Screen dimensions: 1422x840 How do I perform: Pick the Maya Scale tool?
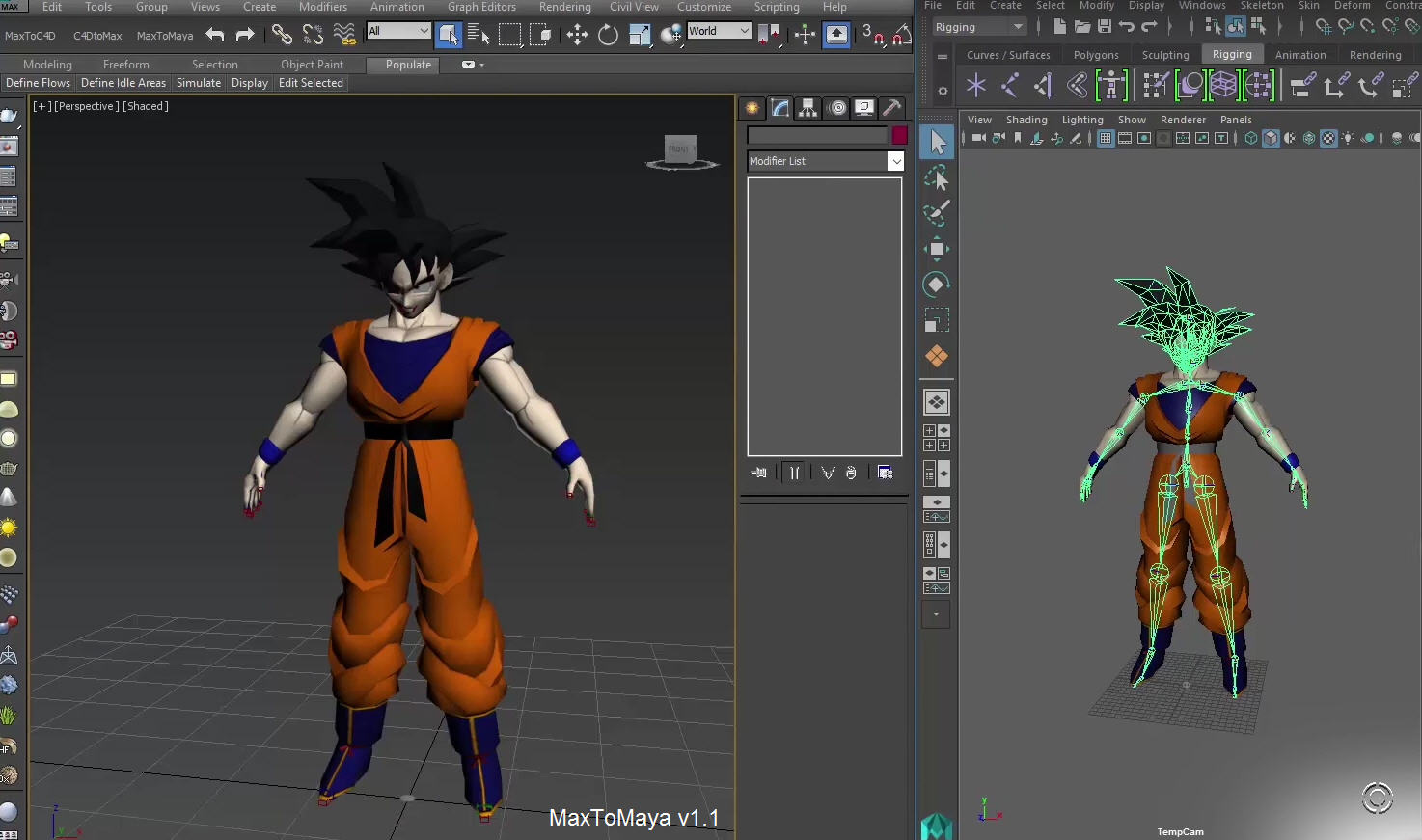[x=937, y=320]
